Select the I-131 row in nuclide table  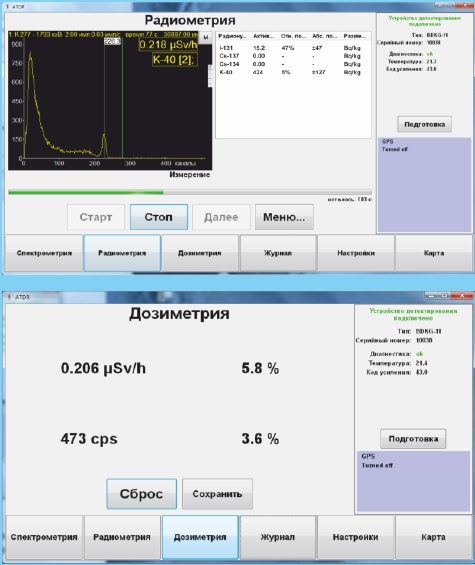[x=293, y=48]
